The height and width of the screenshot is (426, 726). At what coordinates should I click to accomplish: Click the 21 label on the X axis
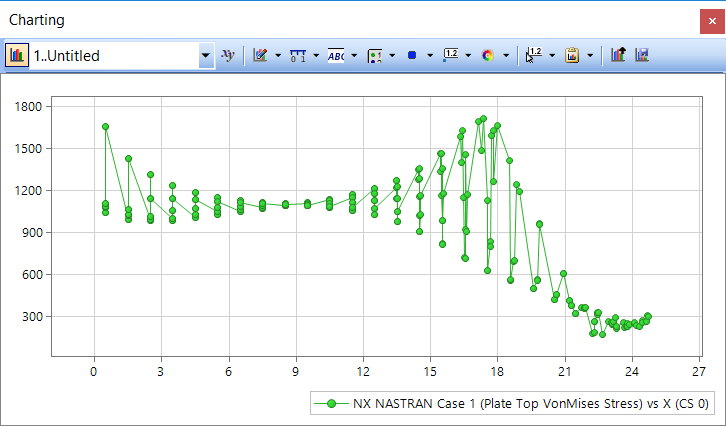tap(565, 371)
